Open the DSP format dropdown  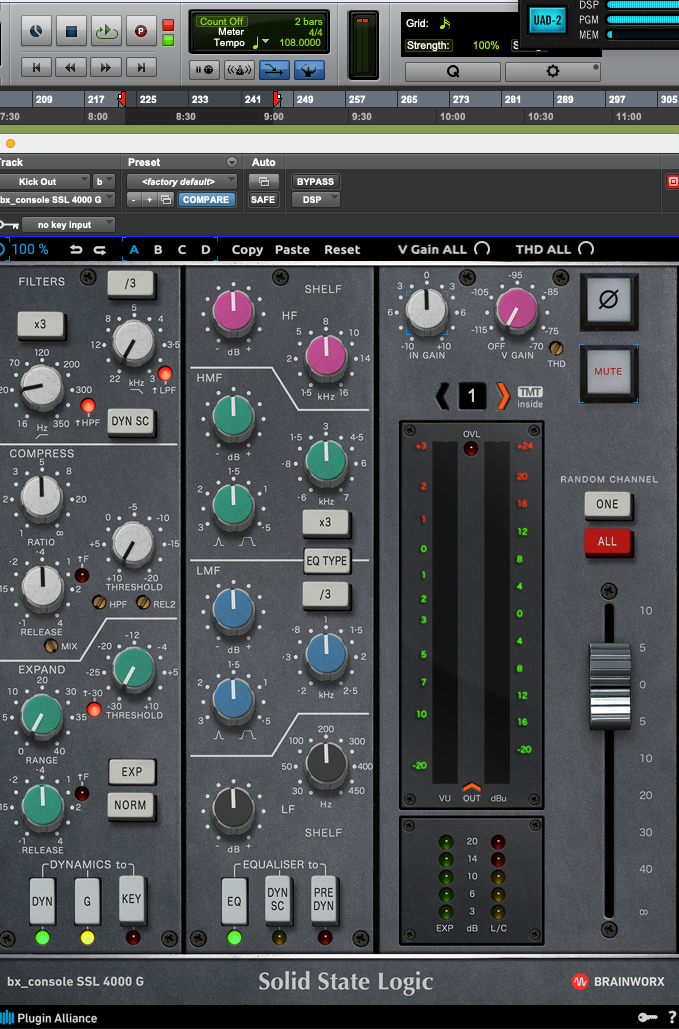point(316,200)
